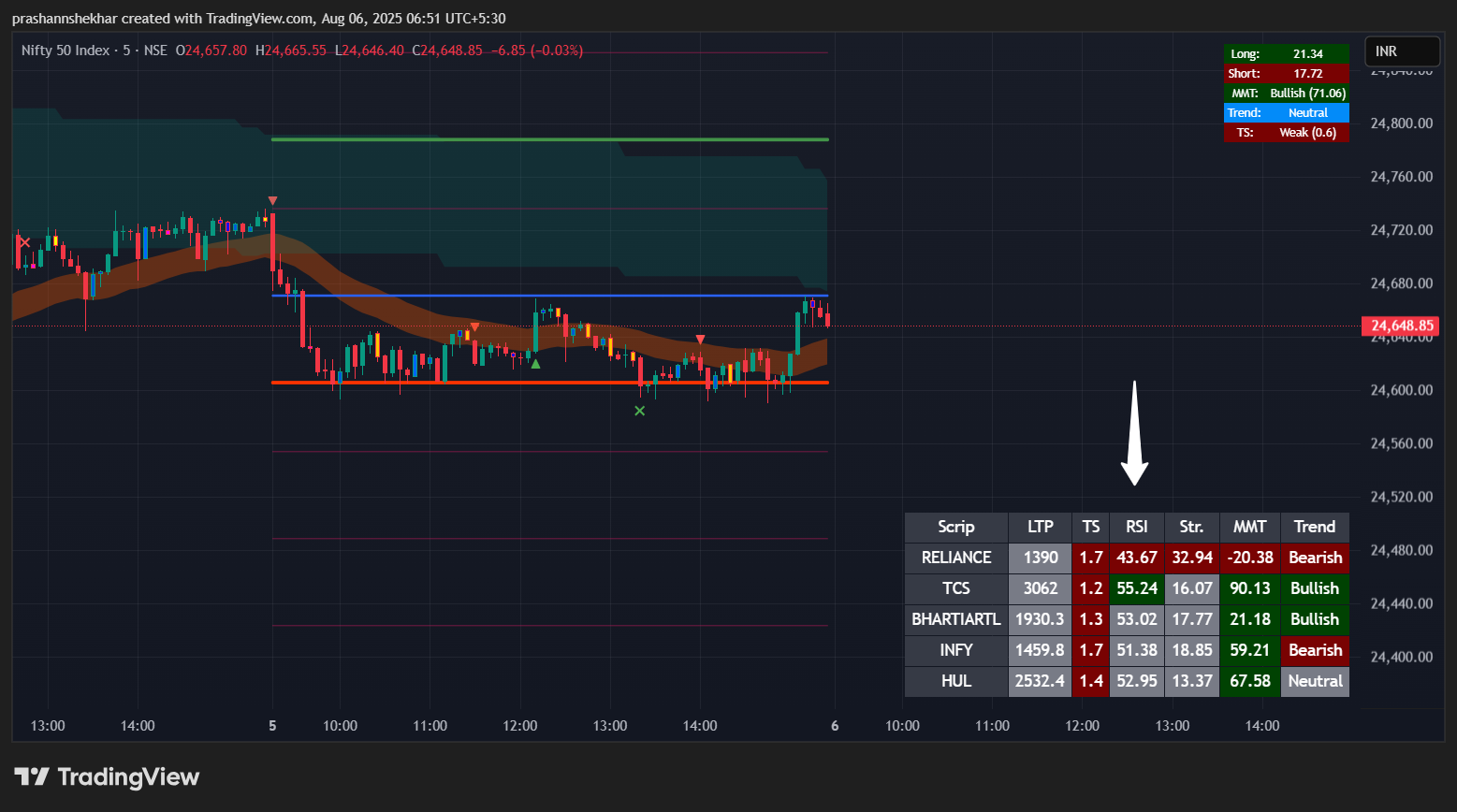Viewport: 1457px width, 812px height.
Task: Click the date label 6 on time axis
Action: pos(835,726)
